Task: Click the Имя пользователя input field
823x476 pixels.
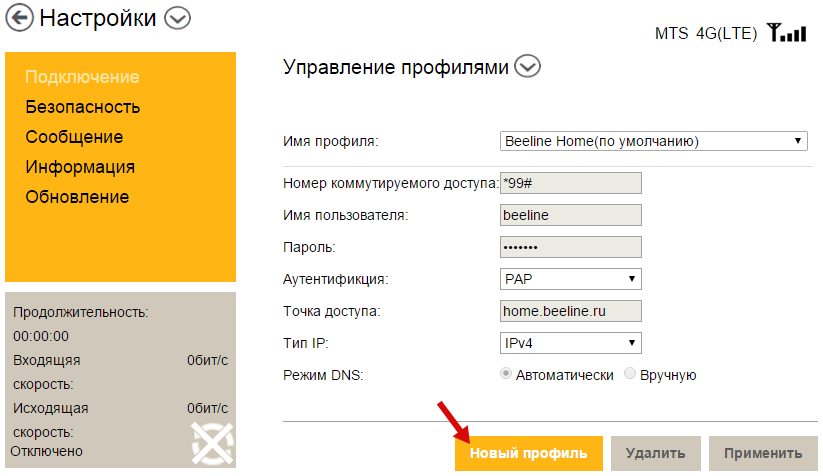Action: pos(570,215)
